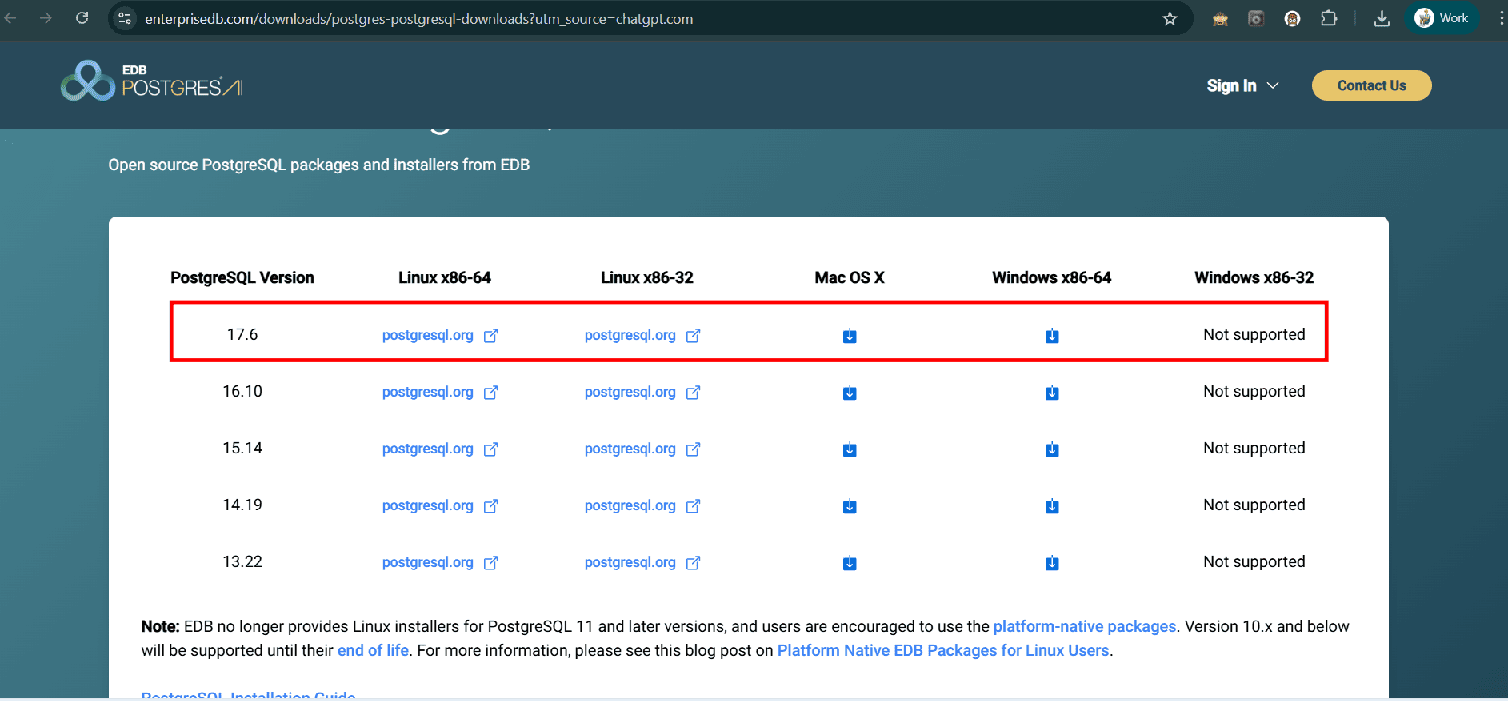Download PostgreSQL 17.6 for Windows x86-64
The width and height of the screenshot is (1508, 701).
click(1052, 336)
